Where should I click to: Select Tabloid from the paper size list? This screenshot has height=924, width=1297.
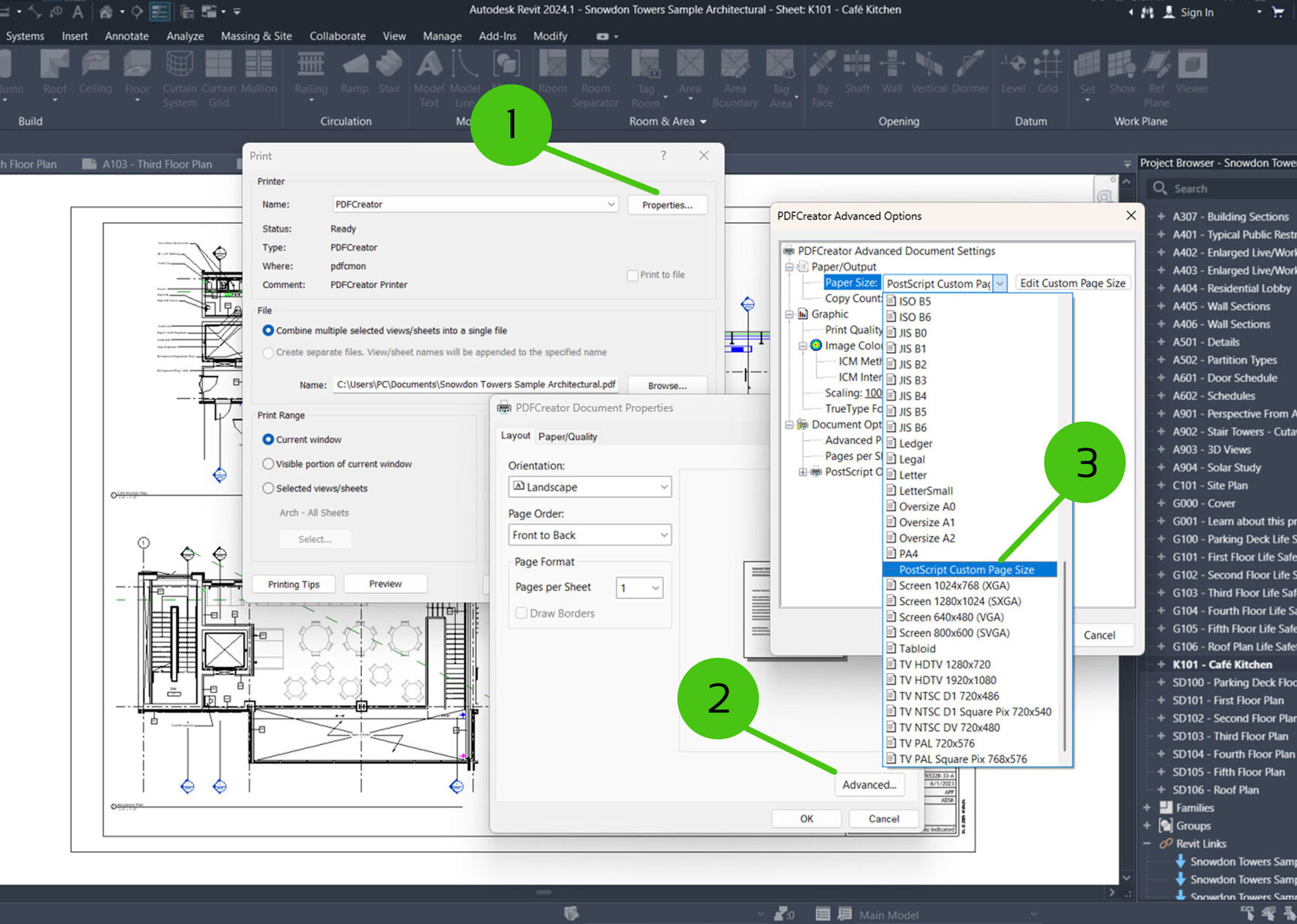coord(917,648)
